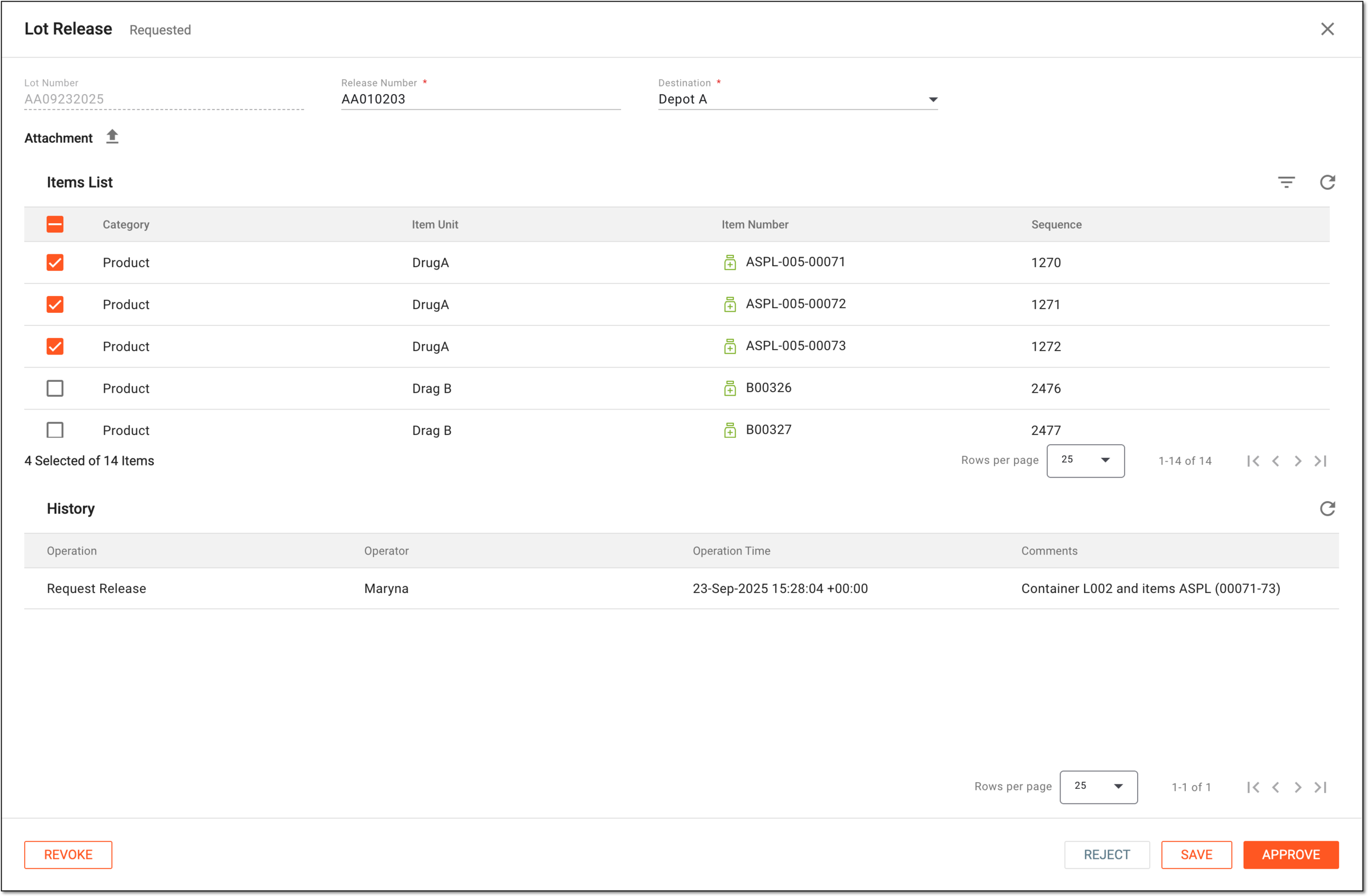Click sequence value 2476

tap(1046, 388)
